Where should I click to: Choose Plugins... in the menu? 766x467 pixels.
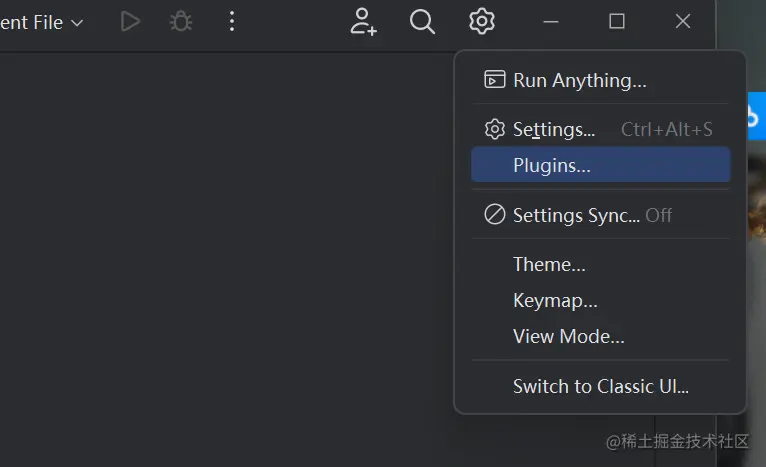tap(552, 165)
